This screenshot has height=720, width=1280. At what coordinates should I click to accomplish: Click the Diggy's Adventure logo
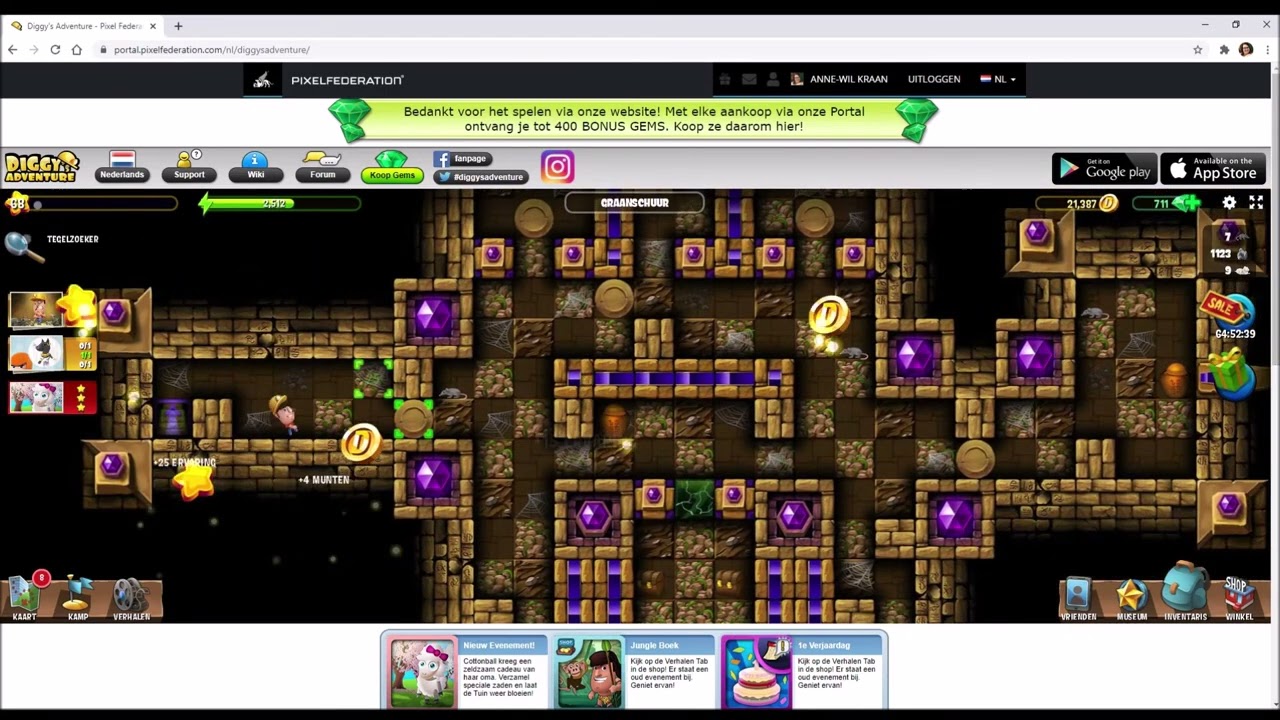pos(41,167)
